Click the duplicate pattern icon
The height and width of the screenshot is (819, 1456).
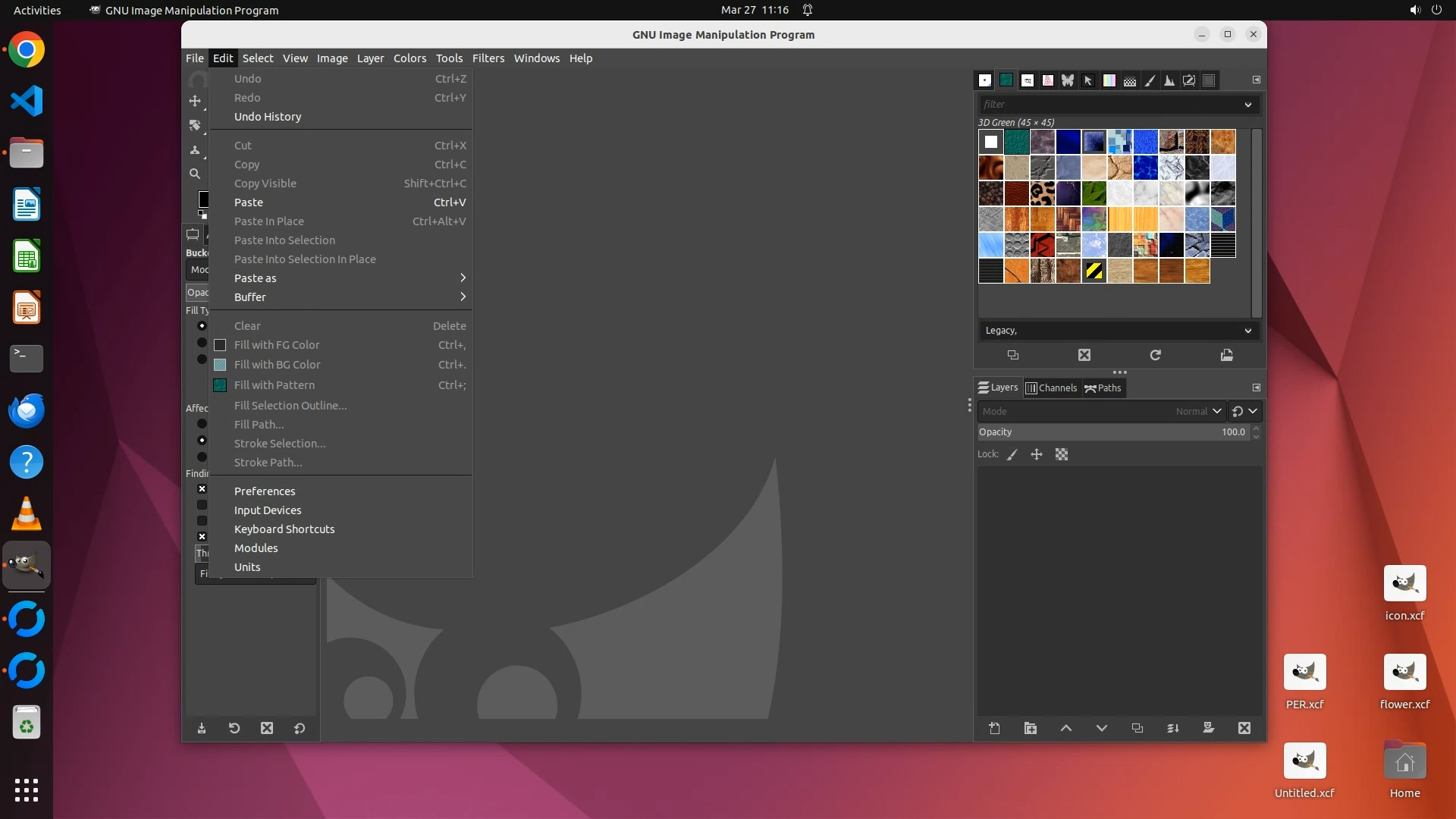[1012, 355]
